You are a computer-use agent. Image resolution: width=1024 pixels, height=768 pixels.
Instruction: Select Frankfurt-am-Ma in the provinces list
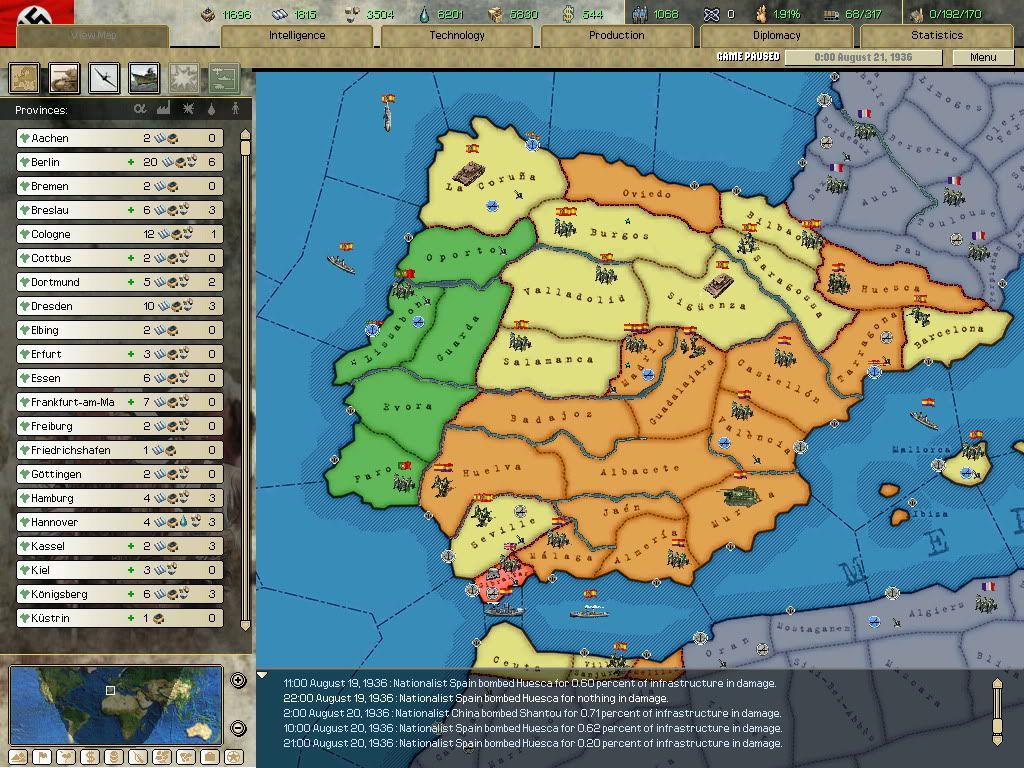point(120,402)
